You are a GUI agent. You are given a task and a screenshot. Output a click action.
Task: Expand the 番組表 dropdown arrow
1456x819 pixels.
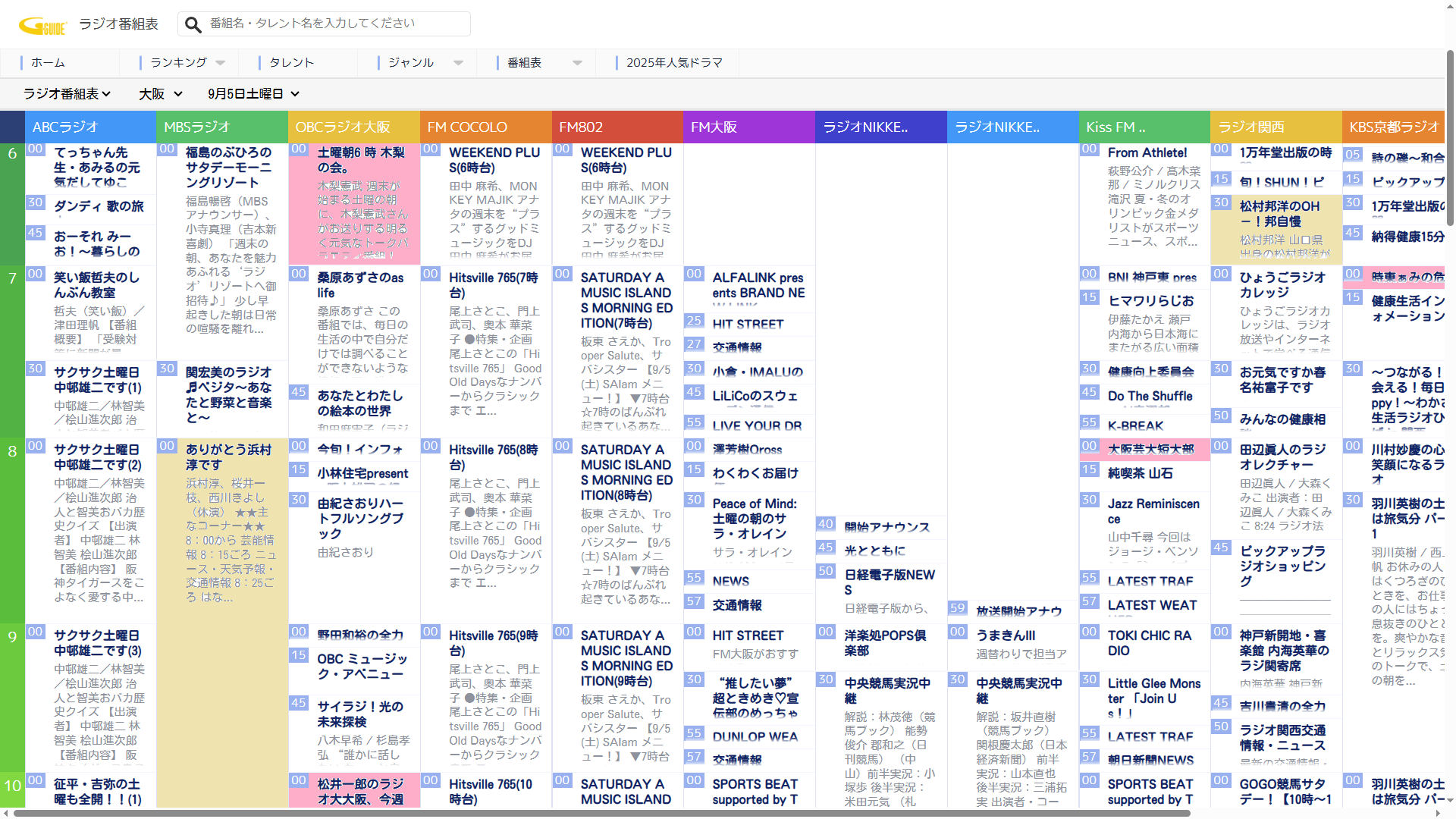[x=578, y=63]
